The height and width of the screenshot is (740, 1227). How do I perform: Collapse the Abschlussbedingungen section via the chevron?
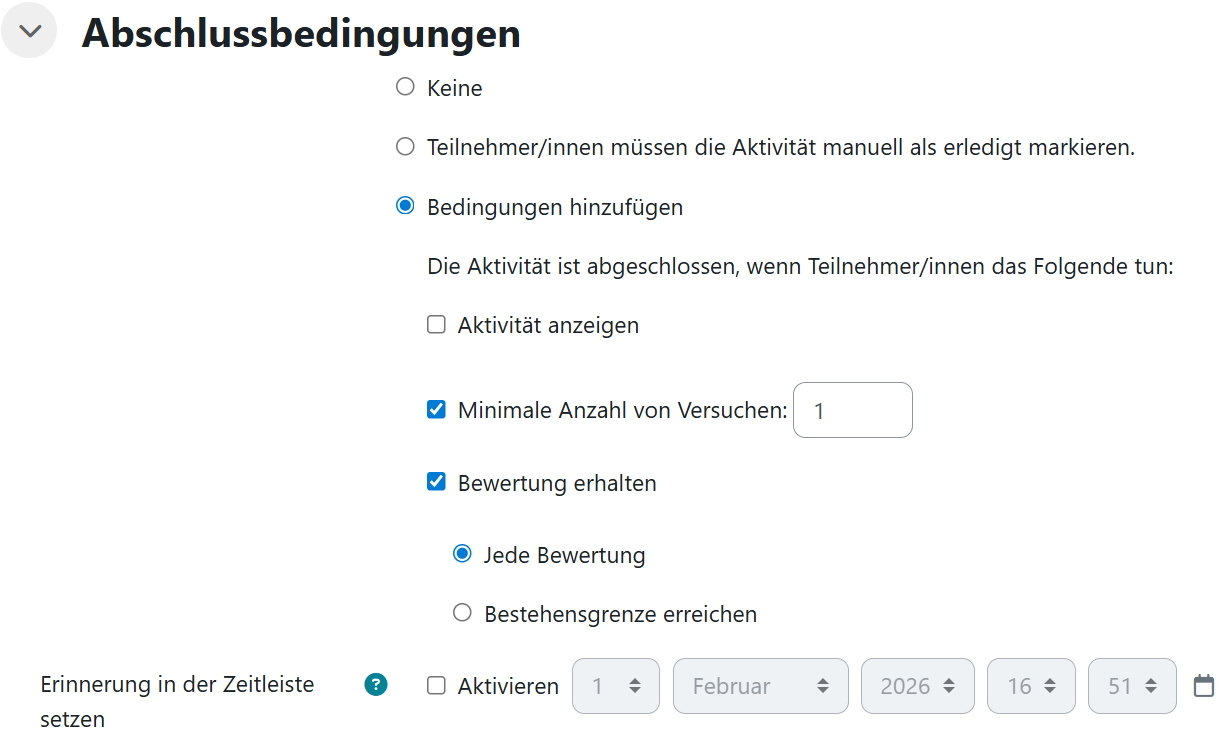click(x=29, y=30)
